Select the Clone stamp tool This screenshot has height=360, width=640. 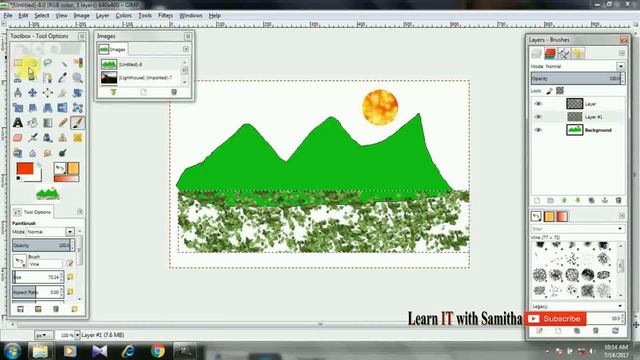click(63, 138)
